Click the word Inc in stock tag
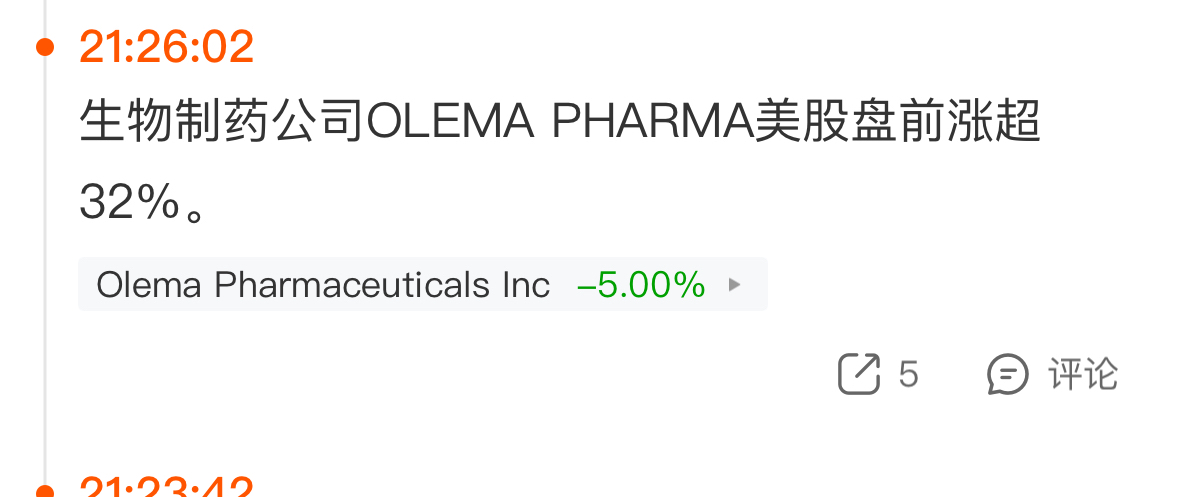 526,285
